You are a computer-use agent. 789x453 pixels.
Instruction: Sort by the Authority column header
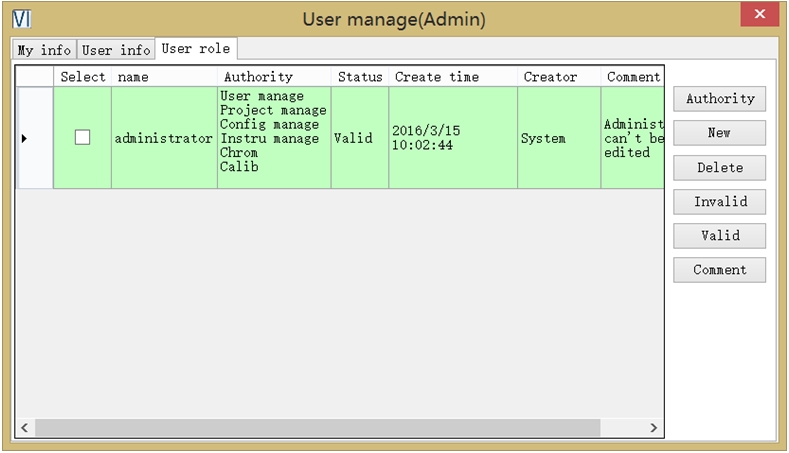258,77
